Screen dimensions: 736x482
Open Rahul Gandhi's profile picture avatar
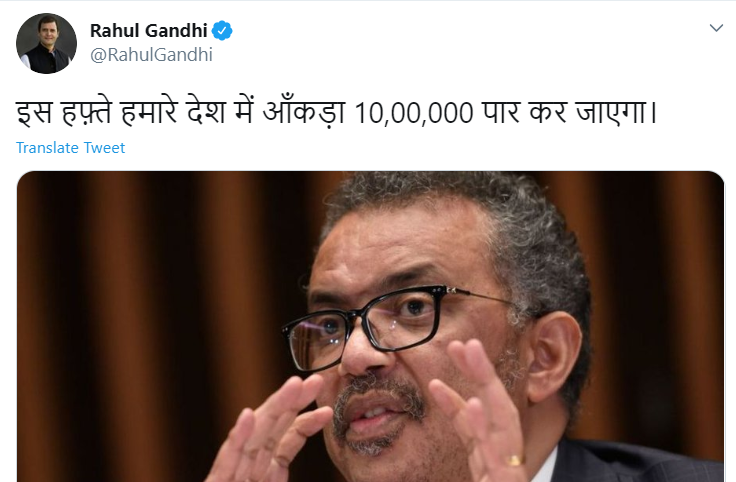tap(46, 43)
